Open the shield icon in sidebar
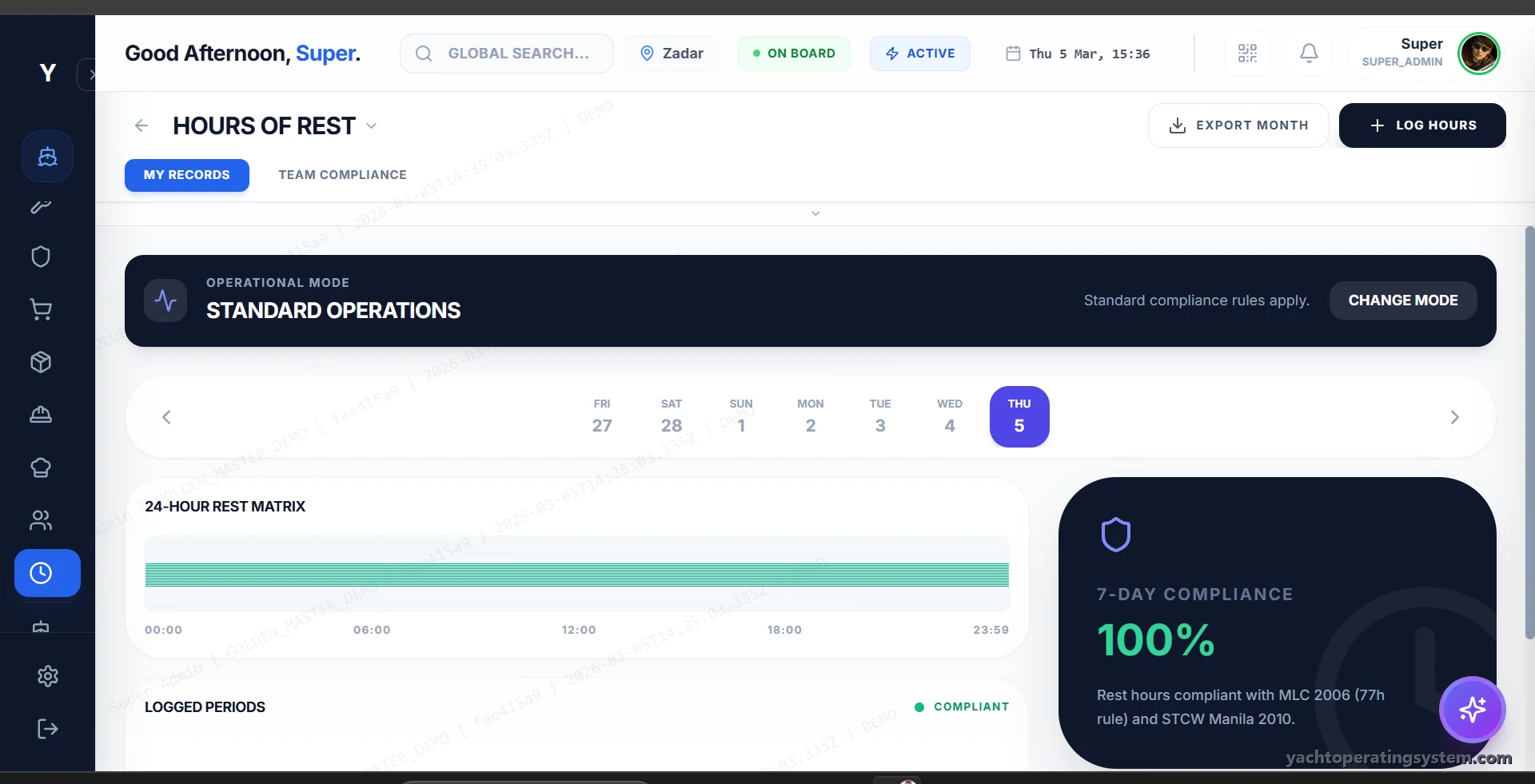This screenshot has height=784, width=1535. click(x=41, y=257)
